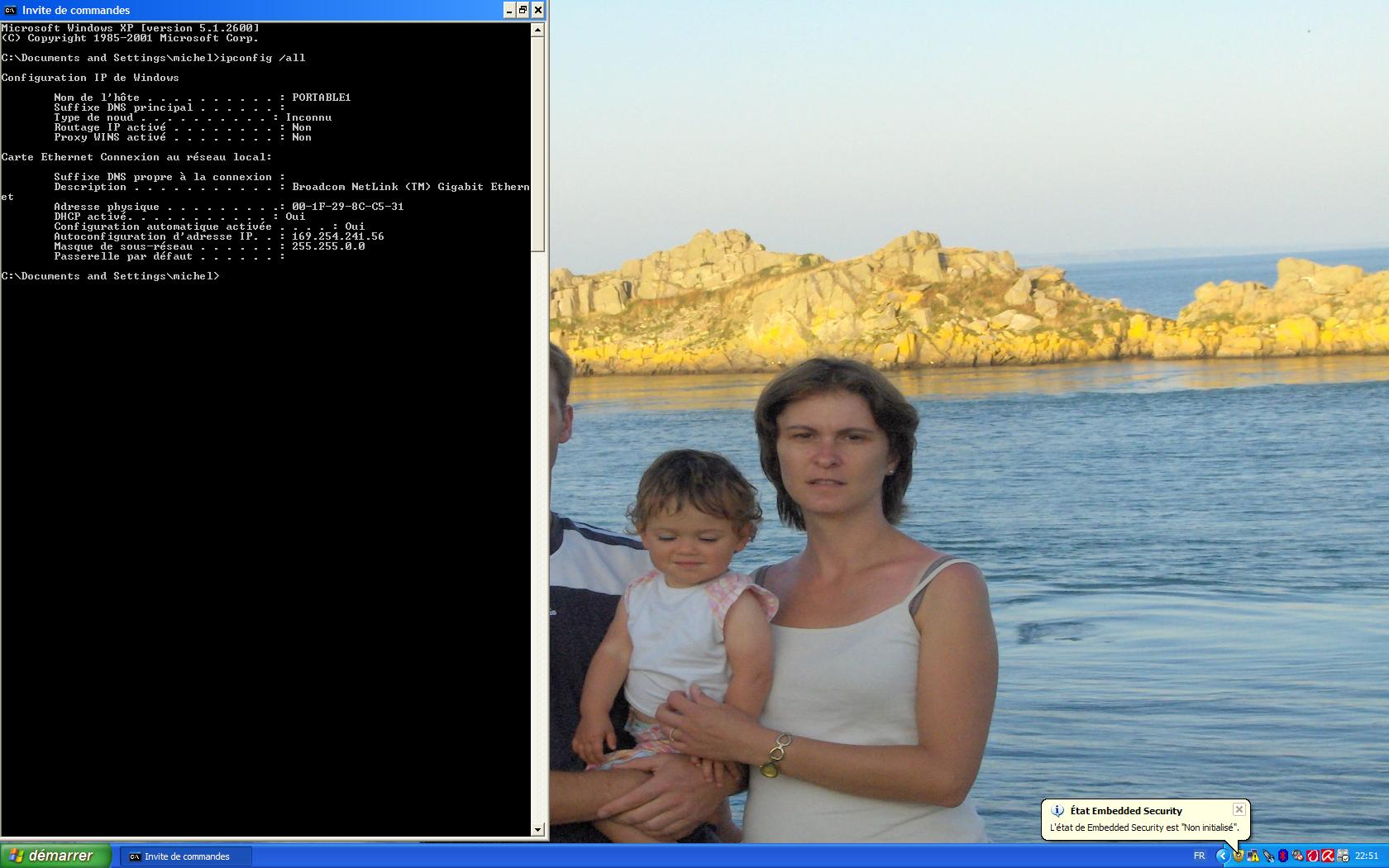
Task: Click the Embedded Security balloon message text
Action: (x=1143, y=827)
